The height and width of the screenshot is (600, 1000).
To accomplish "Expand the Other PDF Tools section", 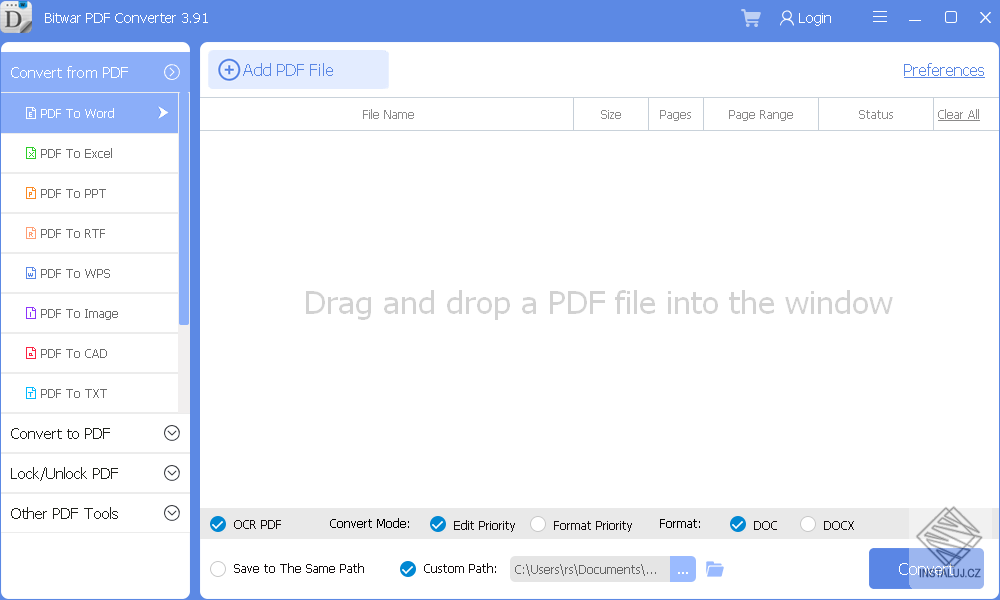I will (172, 513).
